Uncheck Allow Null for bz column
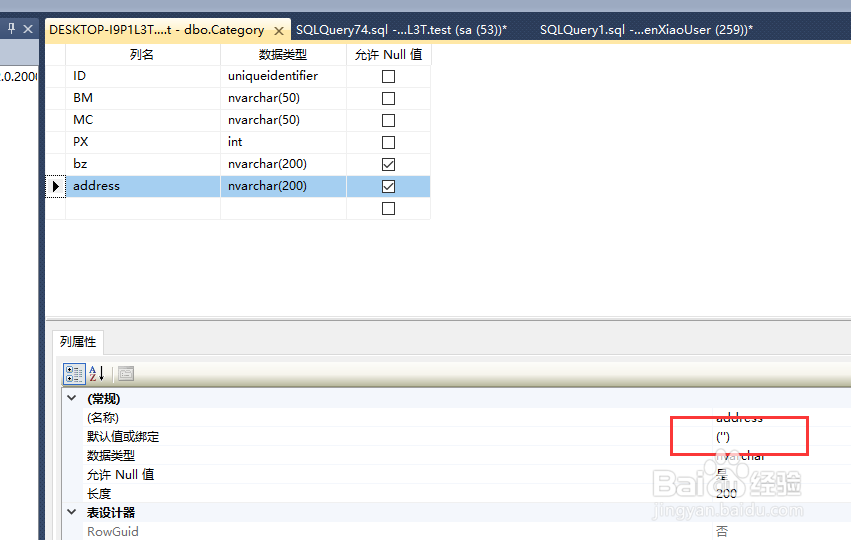The height and width of the screenshot is (540, 851). pos(388,164)
